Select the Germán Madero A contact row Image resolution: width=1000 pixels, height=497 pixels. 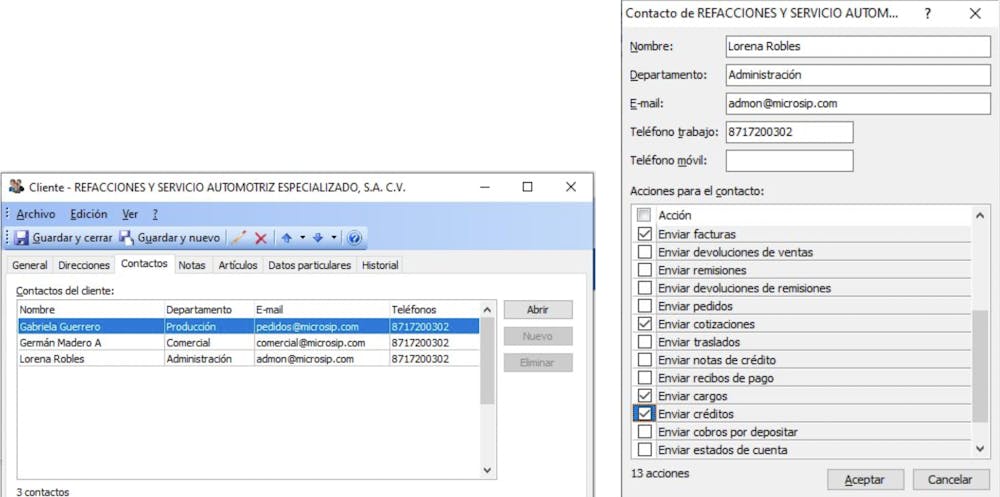click(248, 343)
